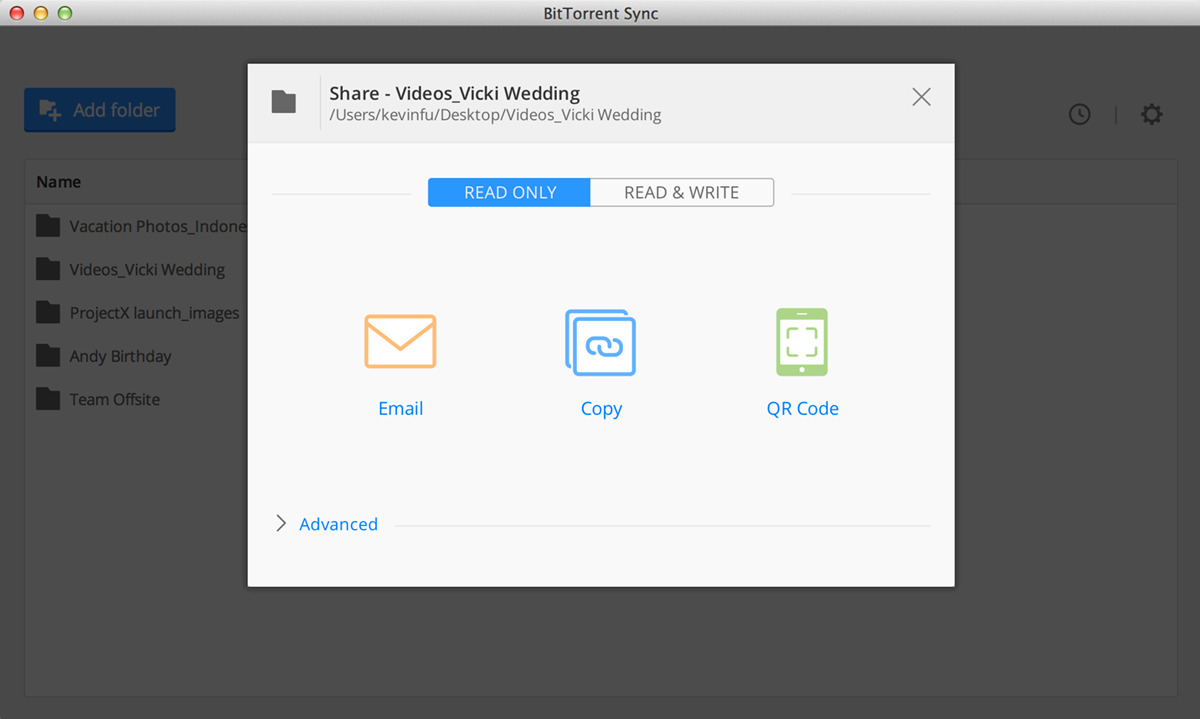Open the sync history clock icon
The width and height of the screenshot is (1200, 719).
coord(1079,114)
